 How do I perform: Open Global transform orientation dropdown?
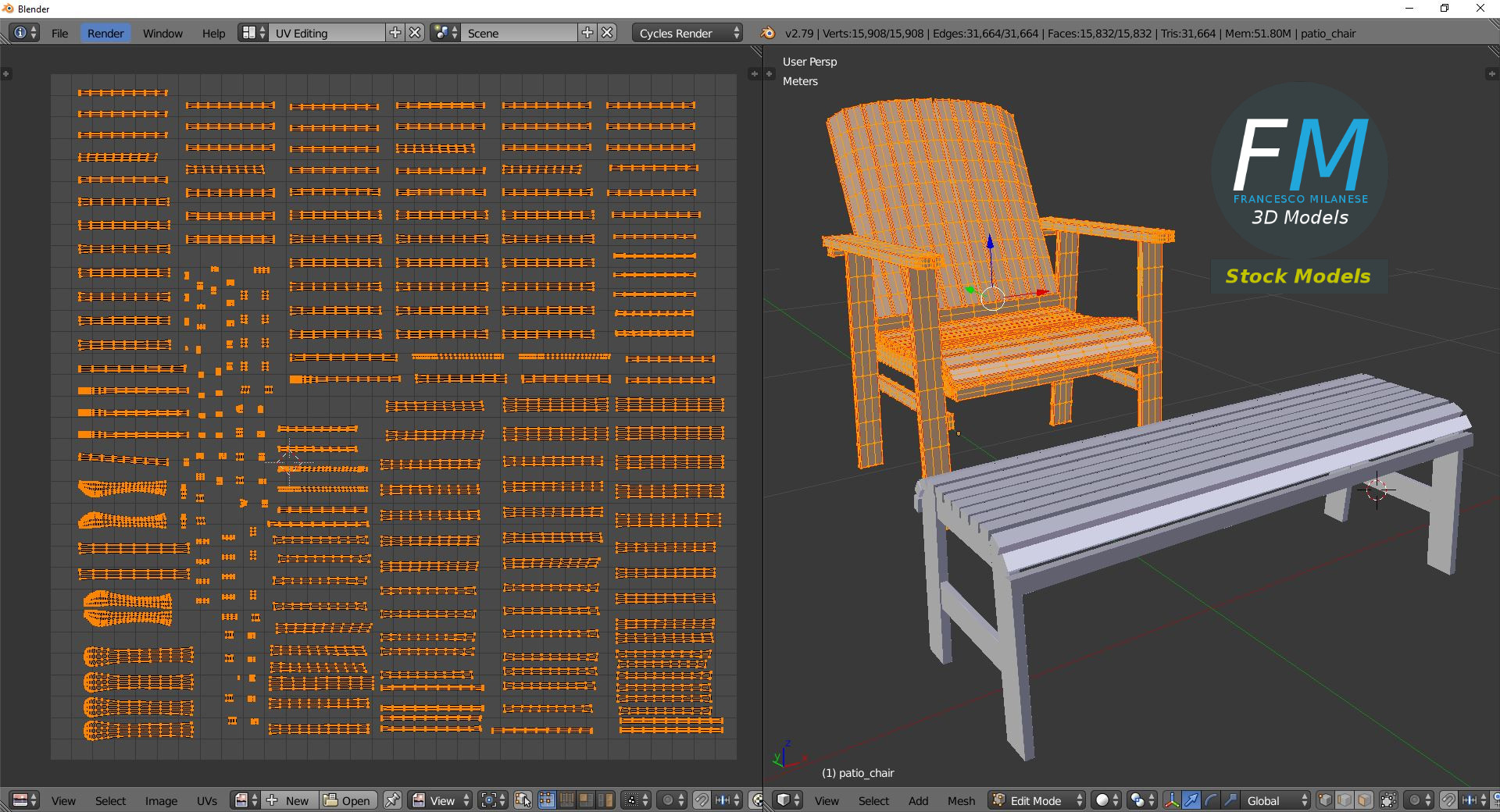coord(1276,800)
